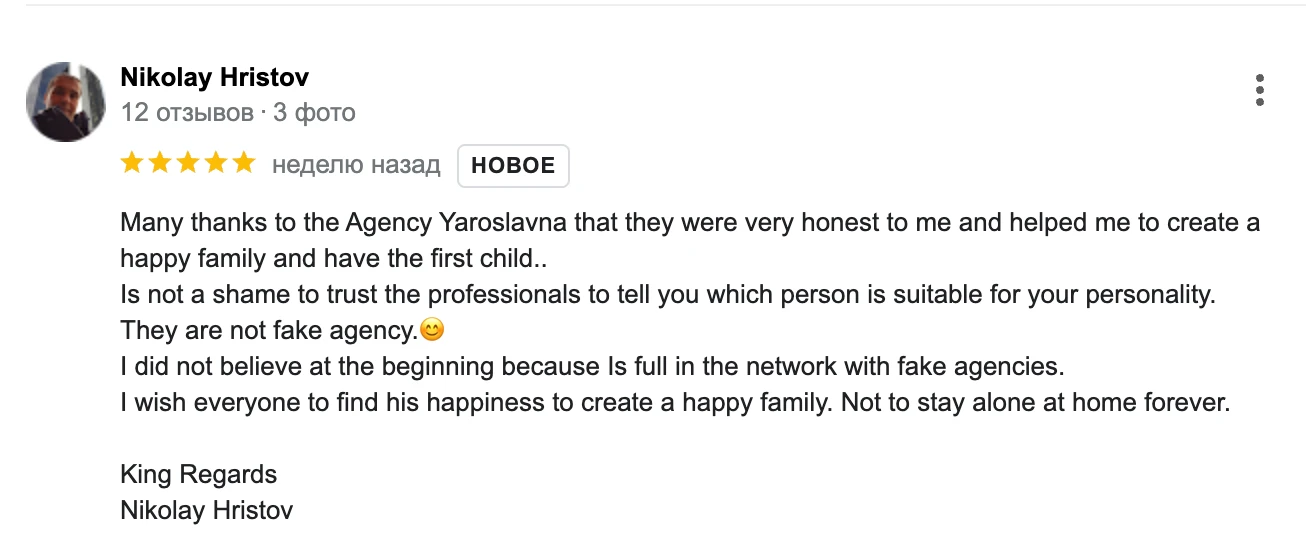This screenshot has height=536, width=1306.
Task: Click the "They are not fake agency." text
Action: click(x=268, y=330)
